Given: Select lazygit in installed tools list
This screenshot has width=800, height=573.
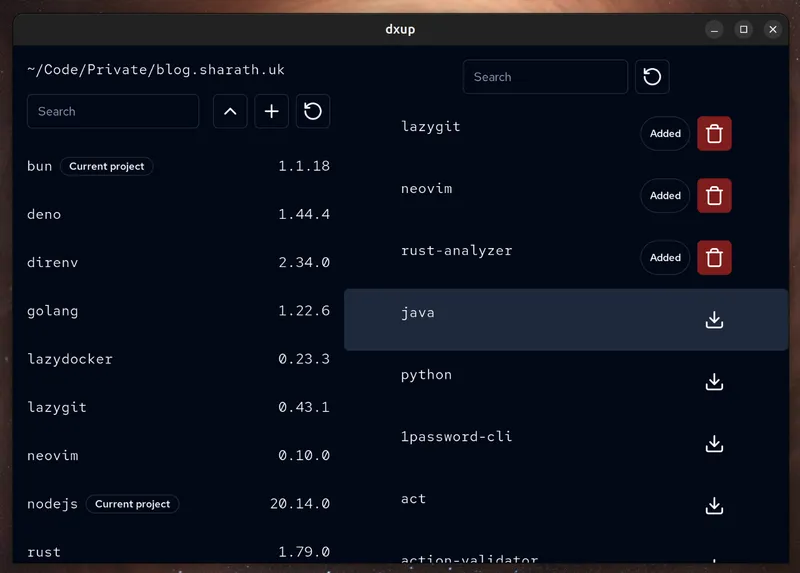Looking at the screenshot, I should click(x=57, y=408).
